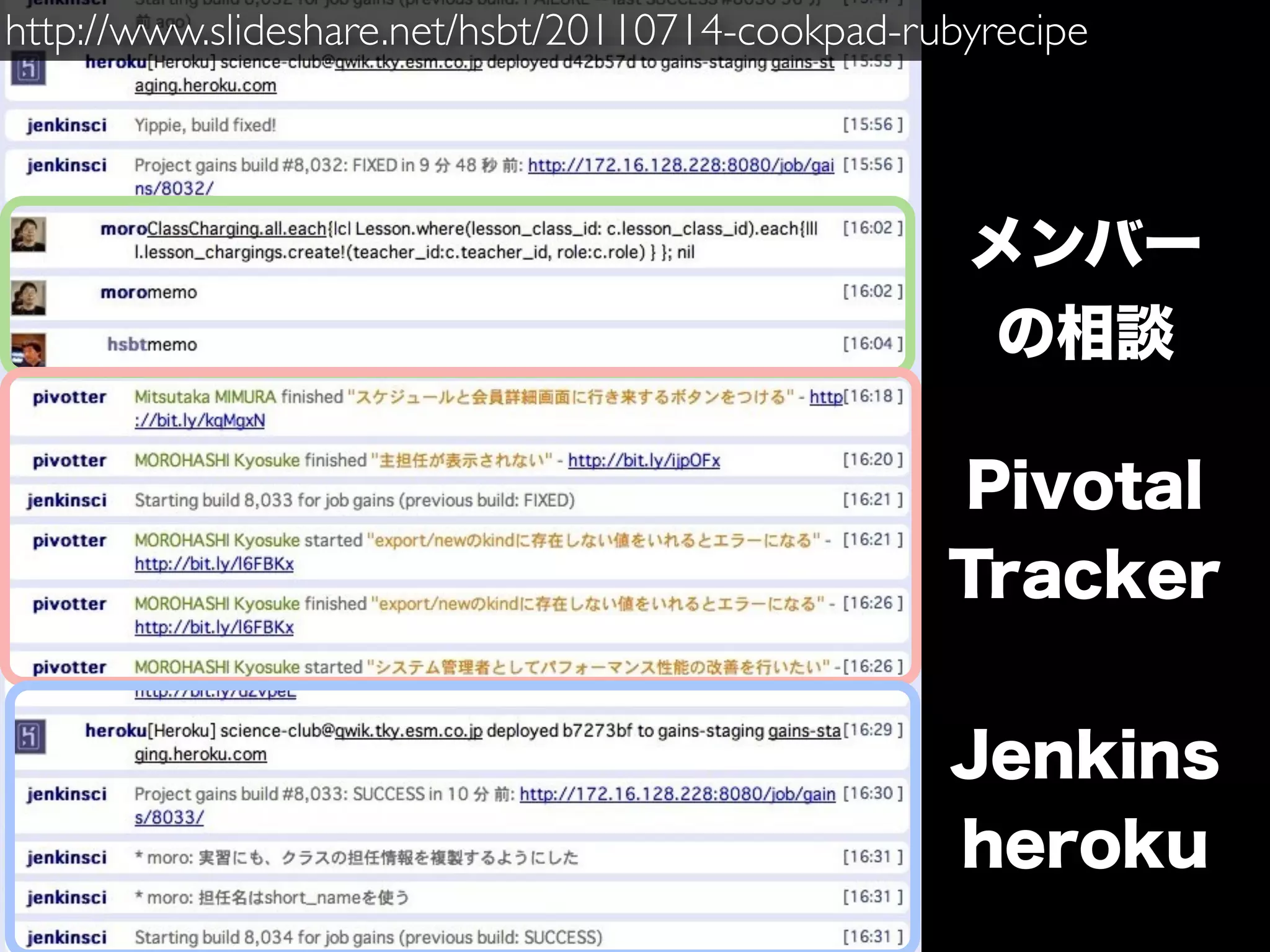Viewport: 1270px width, 952px height.
Task: Click the [16:20] timestamp
Action: [873, 460]
